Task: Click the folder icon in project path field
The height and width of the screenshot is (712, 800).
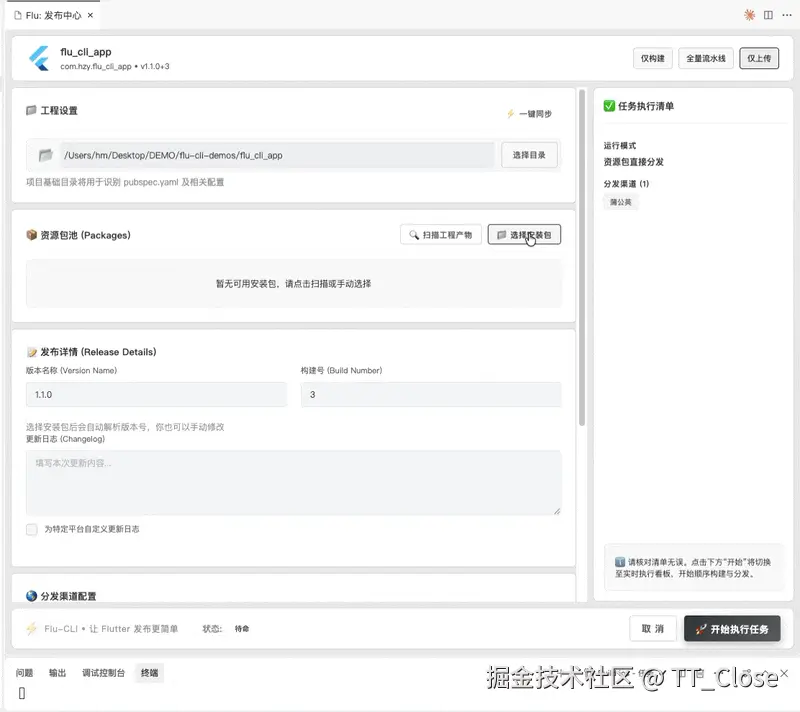Action: point(45,155)
